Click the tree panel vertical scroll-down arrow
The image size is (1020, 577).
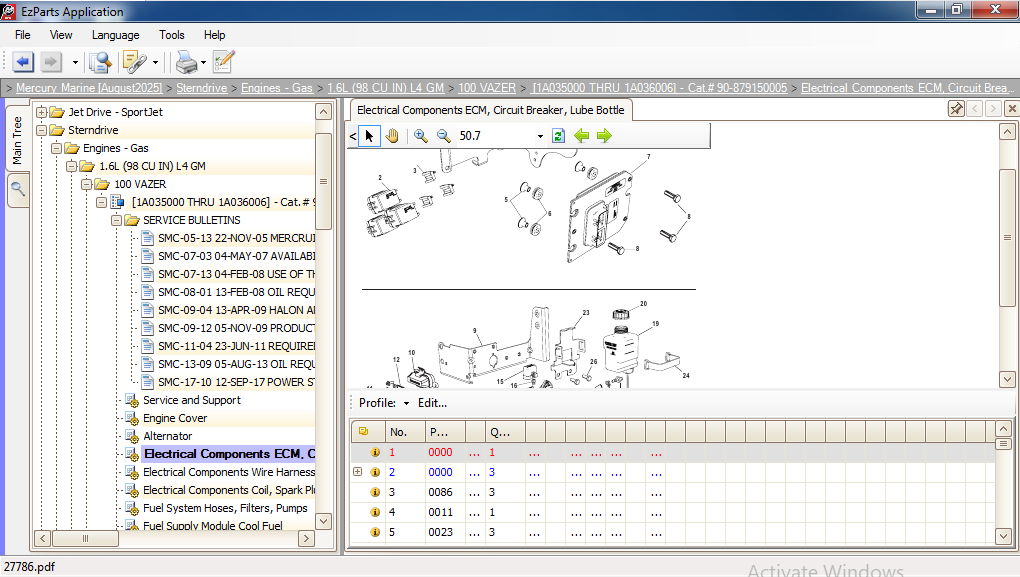pos(323,521)
